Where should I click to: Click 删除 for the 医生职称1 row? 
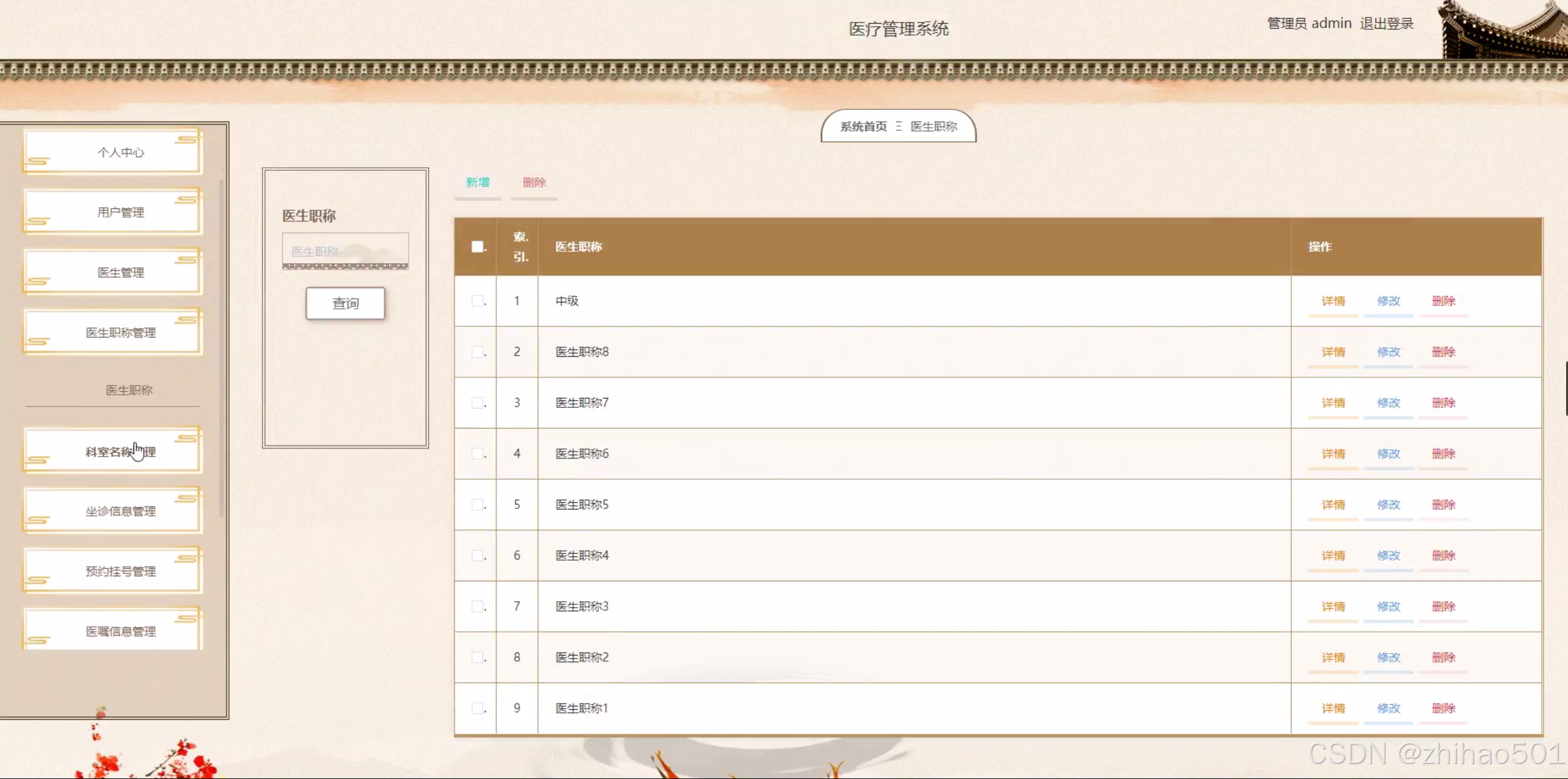pos(1443,709)
